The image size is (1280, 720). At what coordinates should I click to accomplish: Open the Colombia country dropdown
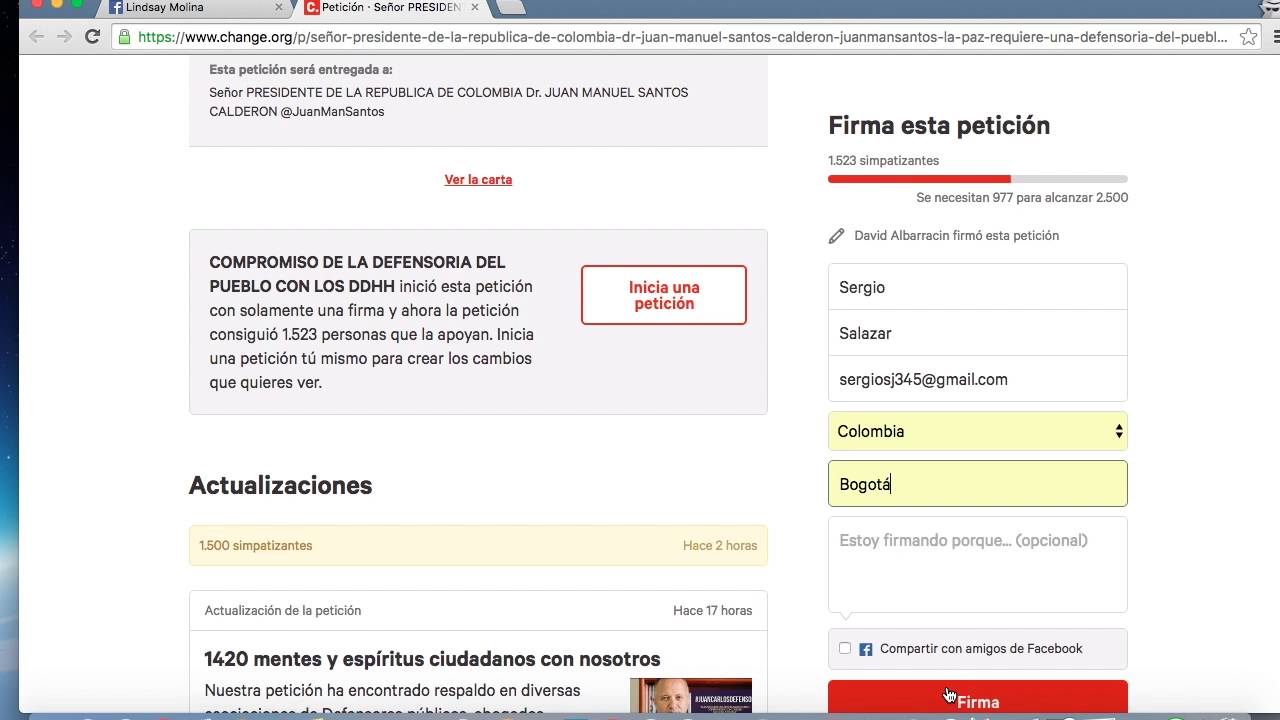click(x=978, y=431)
